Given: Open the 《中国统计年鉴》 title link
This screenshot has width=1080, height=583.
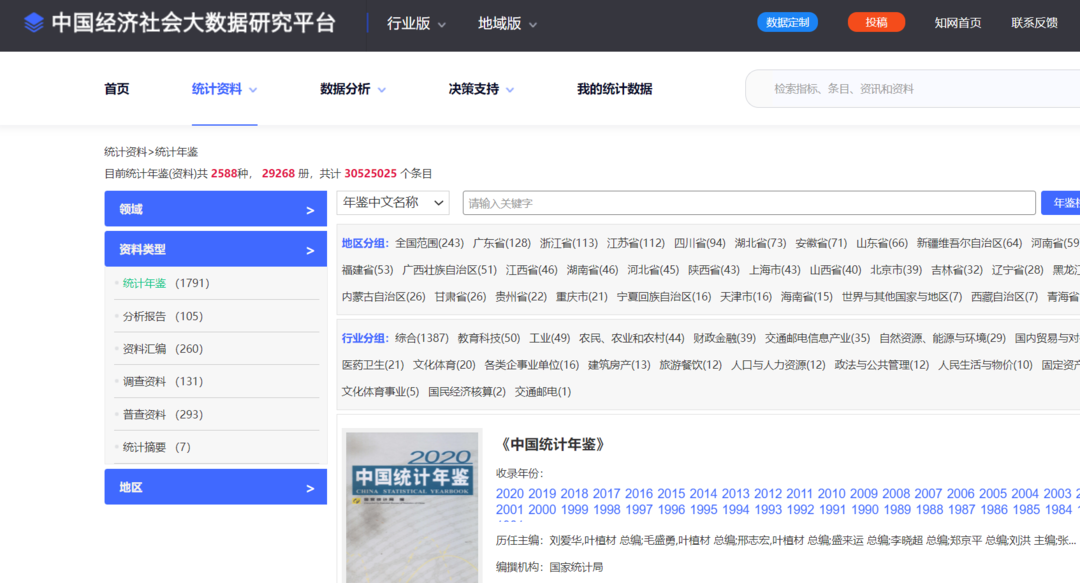Looking at the screenshot, I should tap(553, 445).
